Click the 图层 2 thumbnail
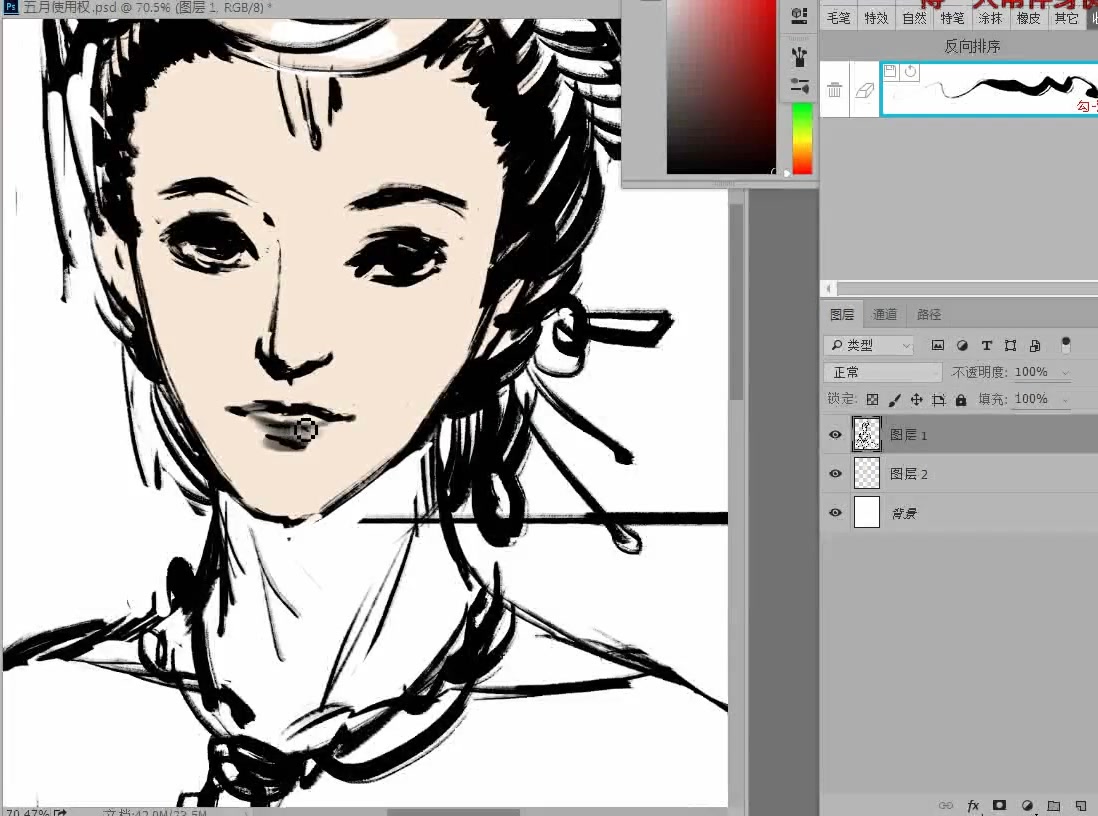This screenshot has height=816, width=1098. click(x=866, y=473)
